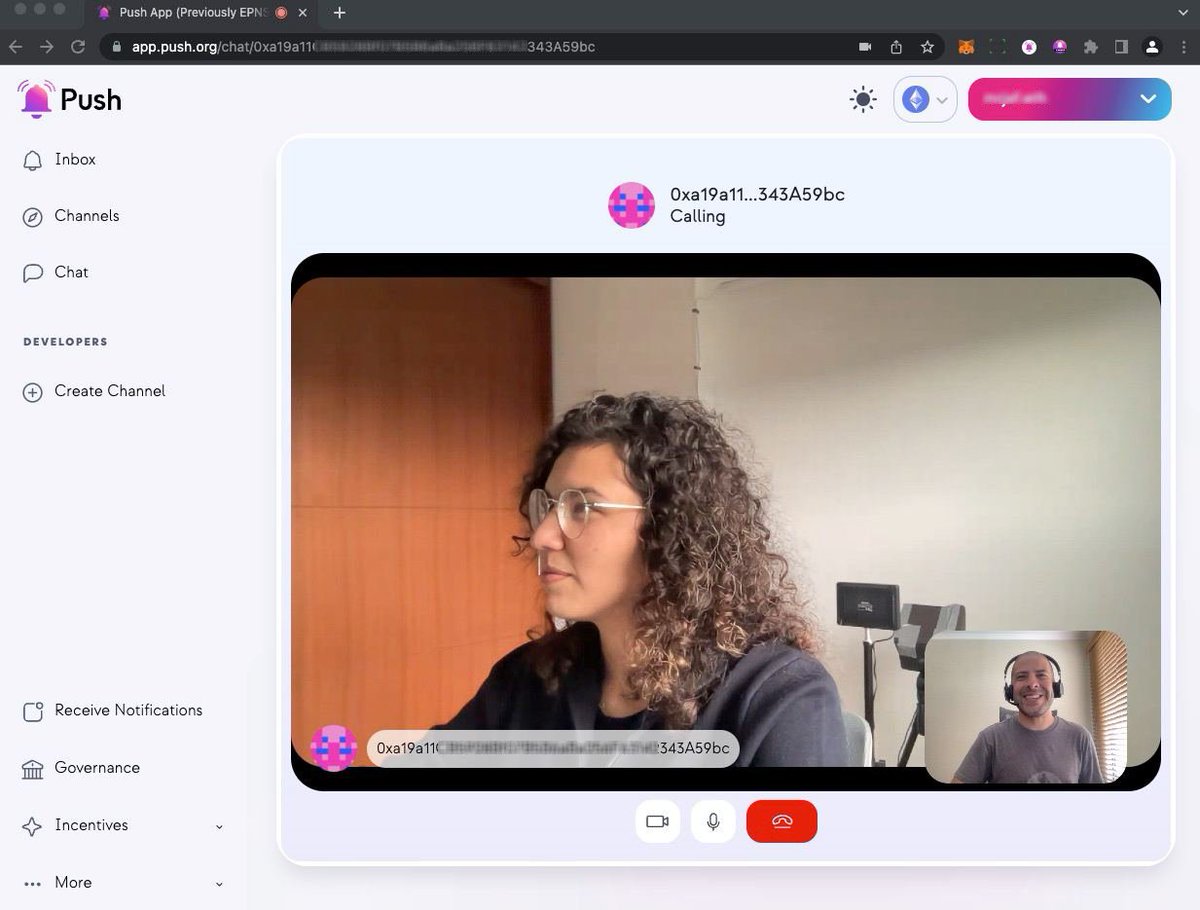Click the site lock icon
Image resolution: width=1200 pixels, height=910 pixels.
(x=117, y=47)
